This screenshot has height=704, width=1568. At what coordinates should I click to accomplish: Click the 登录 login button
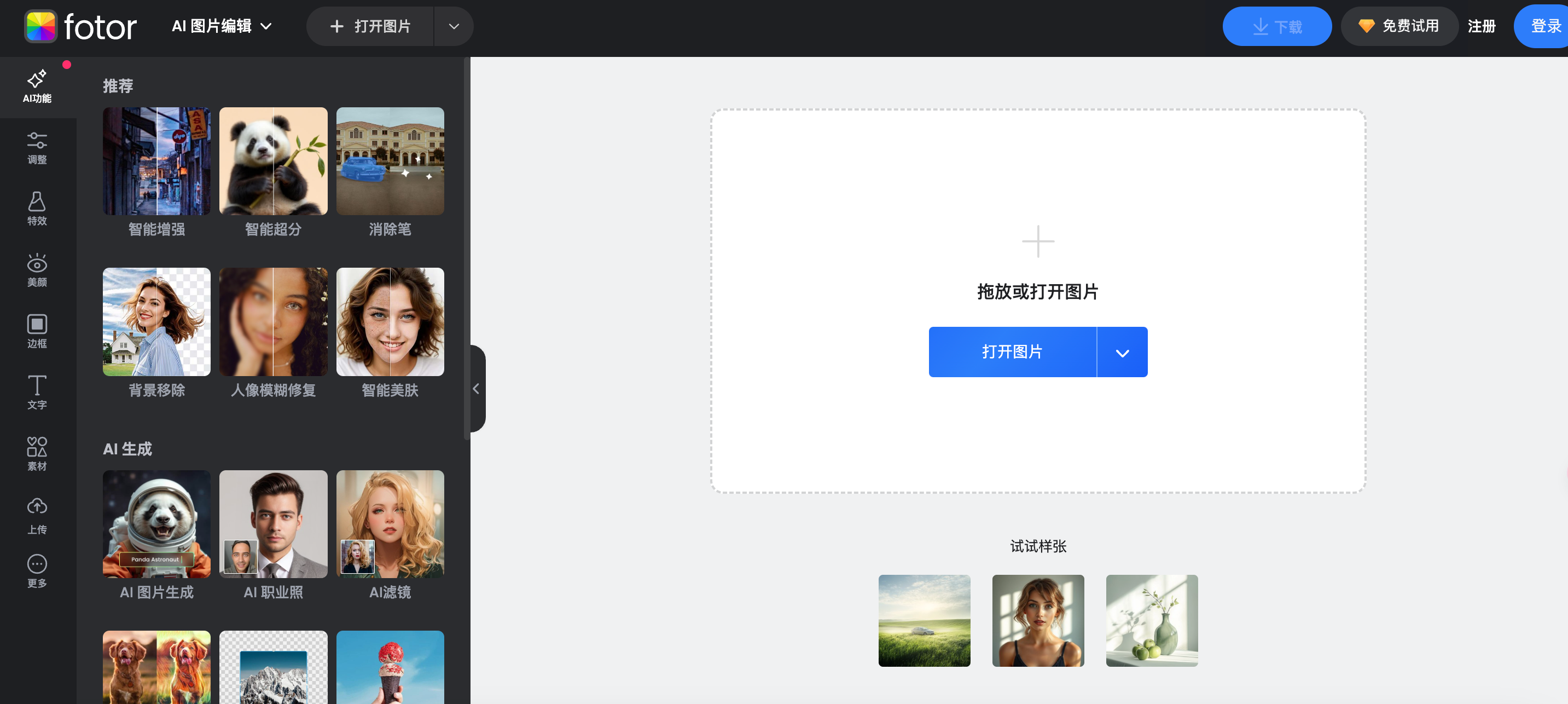click(x=1543, y=26)
